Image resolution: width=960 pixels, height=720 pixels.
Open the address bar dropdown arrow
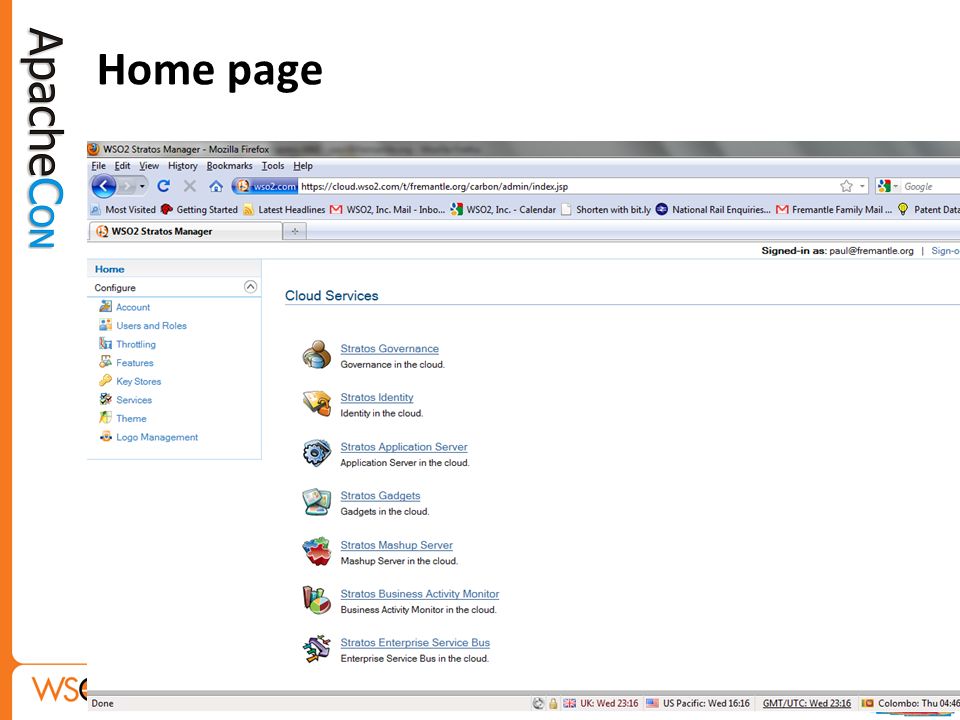click(862, 186)
